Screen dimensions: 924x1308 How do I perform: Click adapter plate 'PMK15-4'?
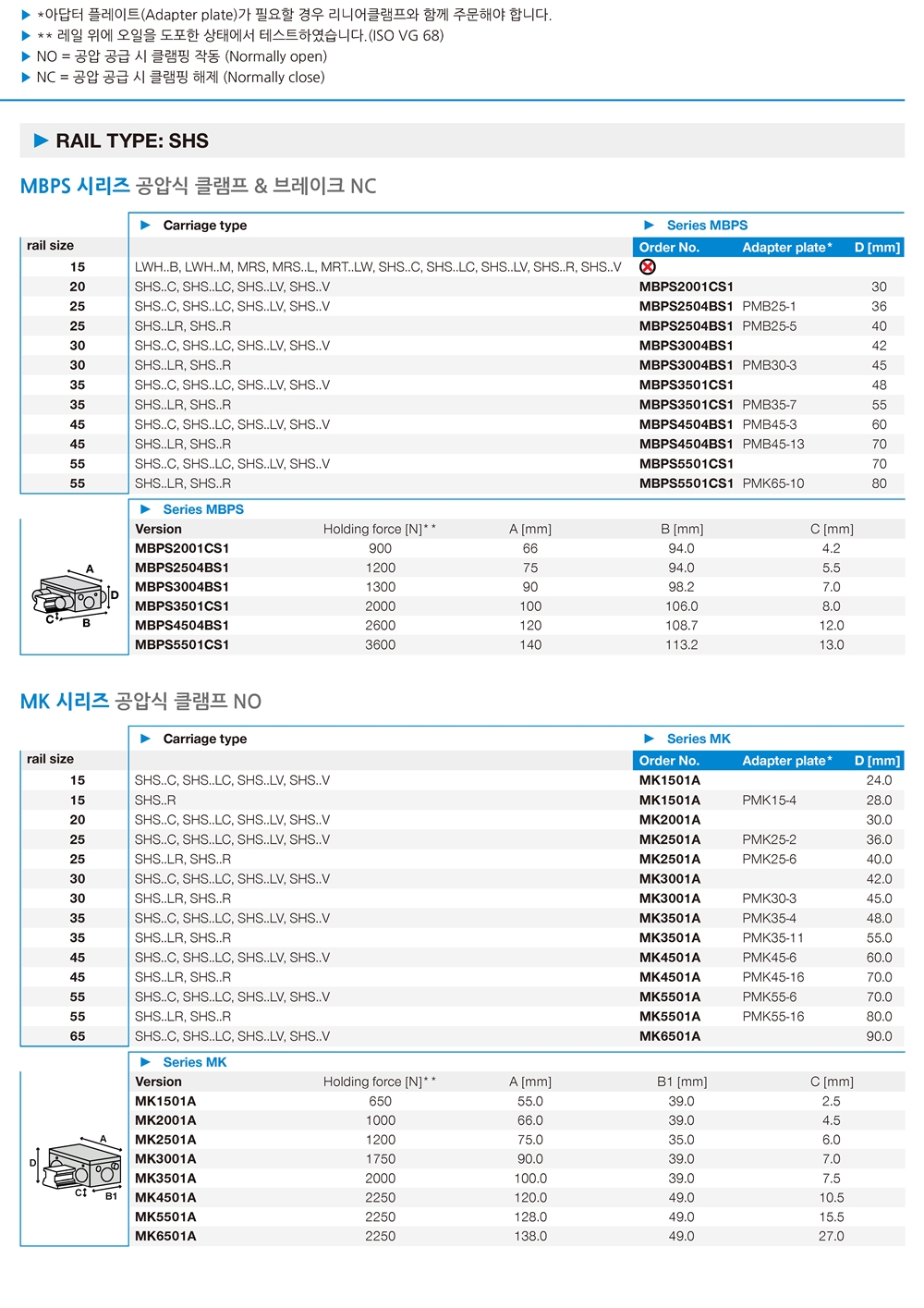point(769,801)
